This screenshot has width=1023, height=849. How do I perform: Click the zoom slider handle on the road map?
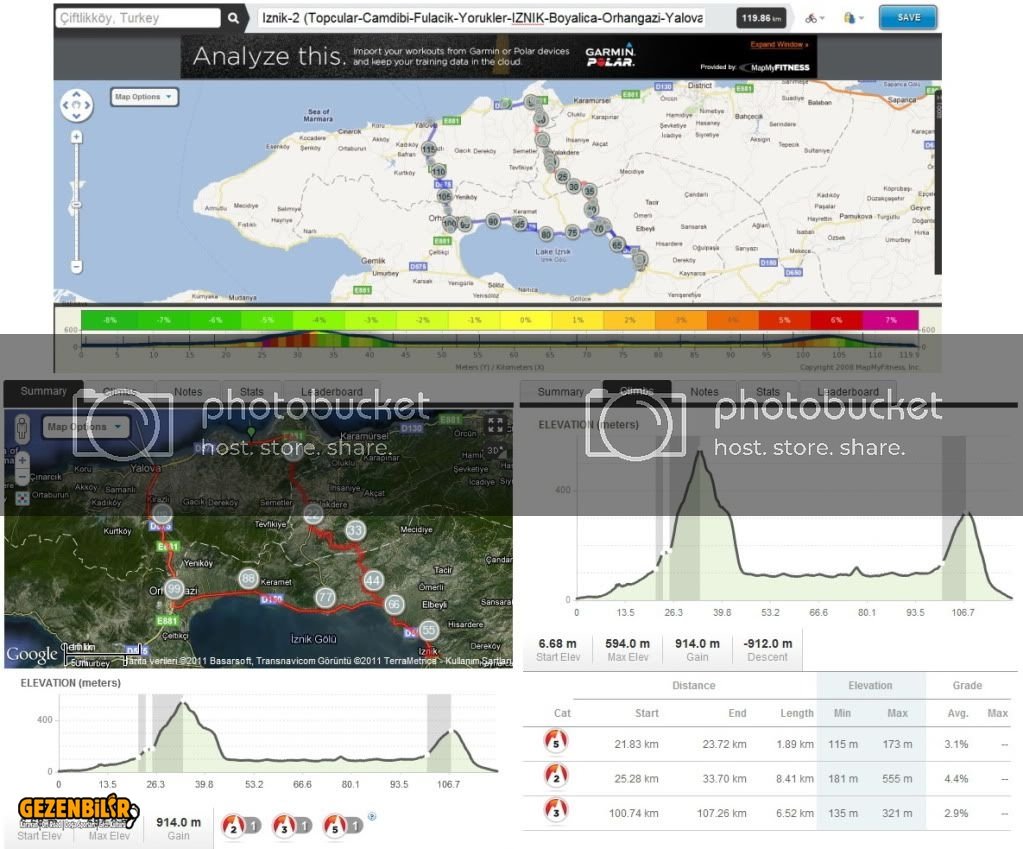pyautogui.click(x=76, y=205)
